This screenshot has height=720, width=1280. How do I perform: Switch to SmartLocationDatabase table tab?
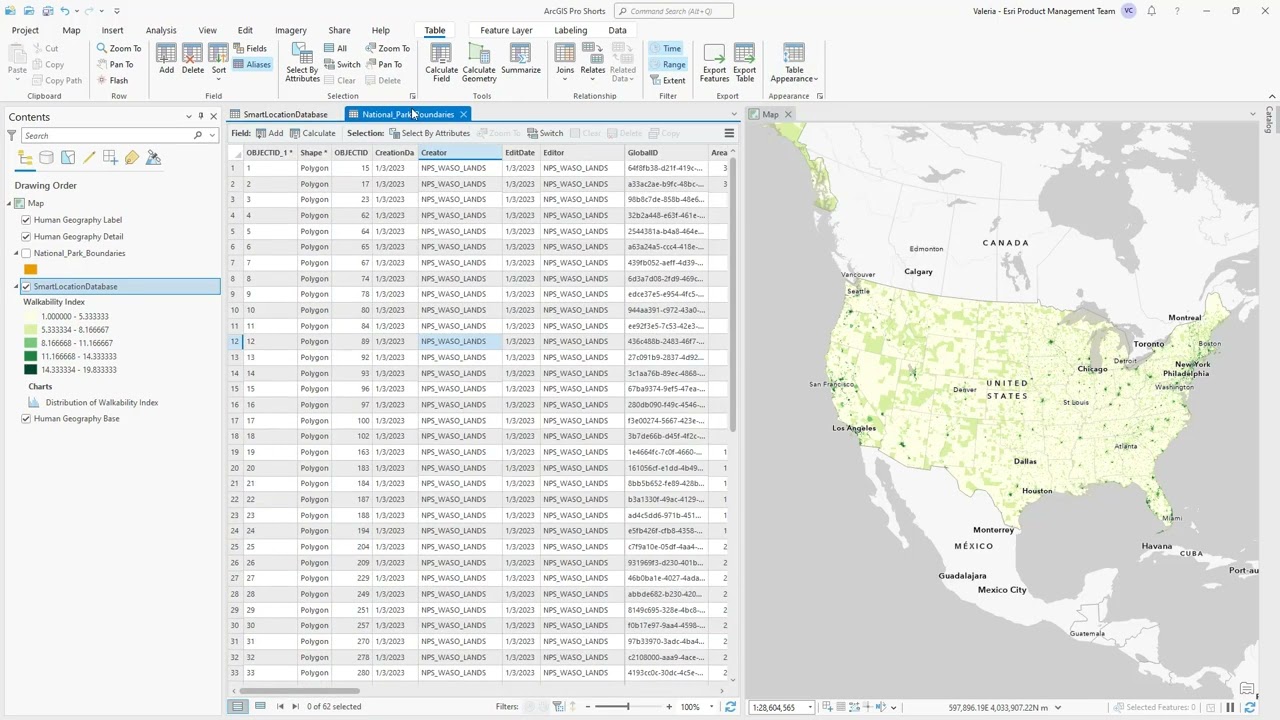click(284, 114)
